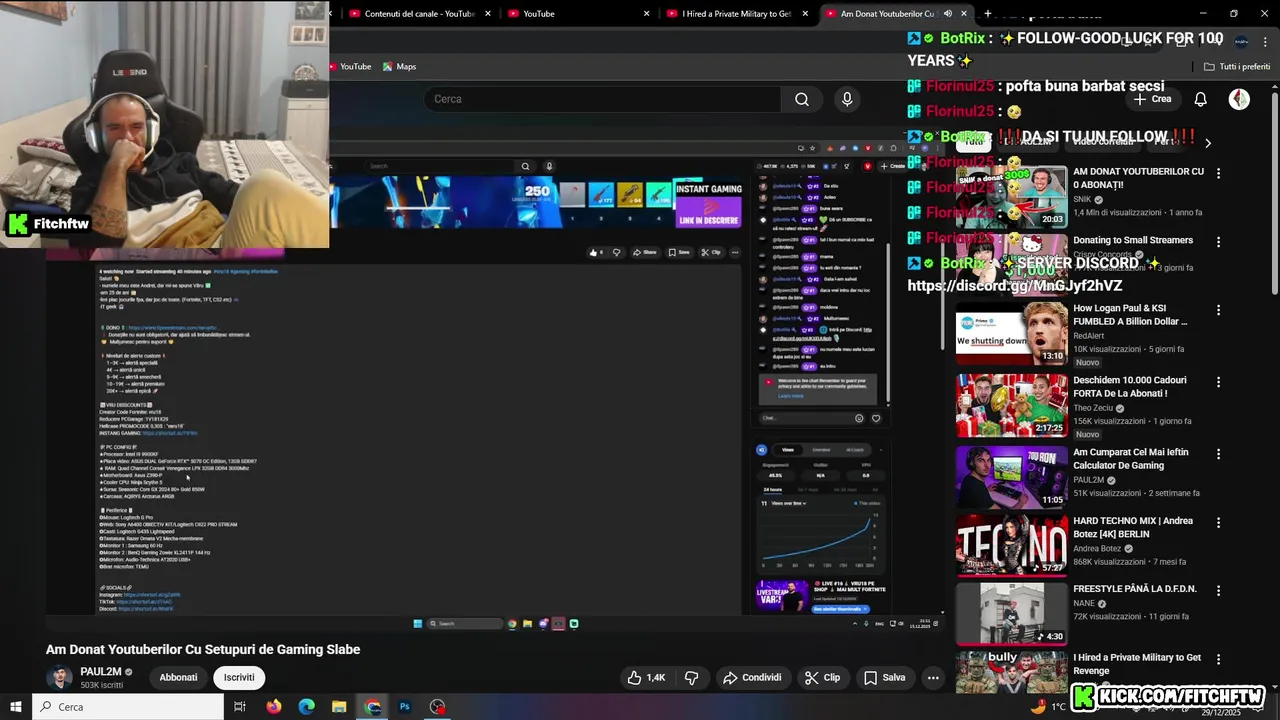The height and width of the screenshot is (720, 1280).
Task: Close the I Hired a Private Military tab
Action: tap(806, 14)
